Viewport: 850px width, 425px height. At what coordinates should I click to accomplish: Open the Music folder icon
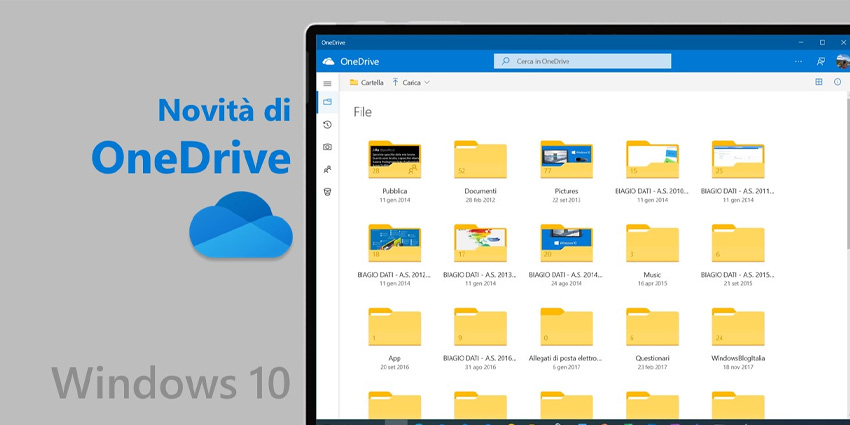(x=652, y=243)
